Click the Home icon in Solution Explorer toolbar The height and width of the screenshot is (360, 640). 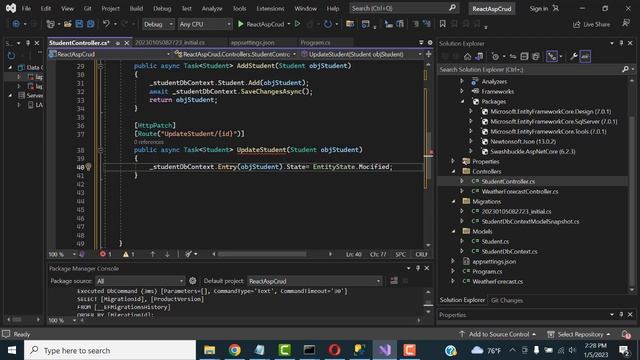[467, 56]
